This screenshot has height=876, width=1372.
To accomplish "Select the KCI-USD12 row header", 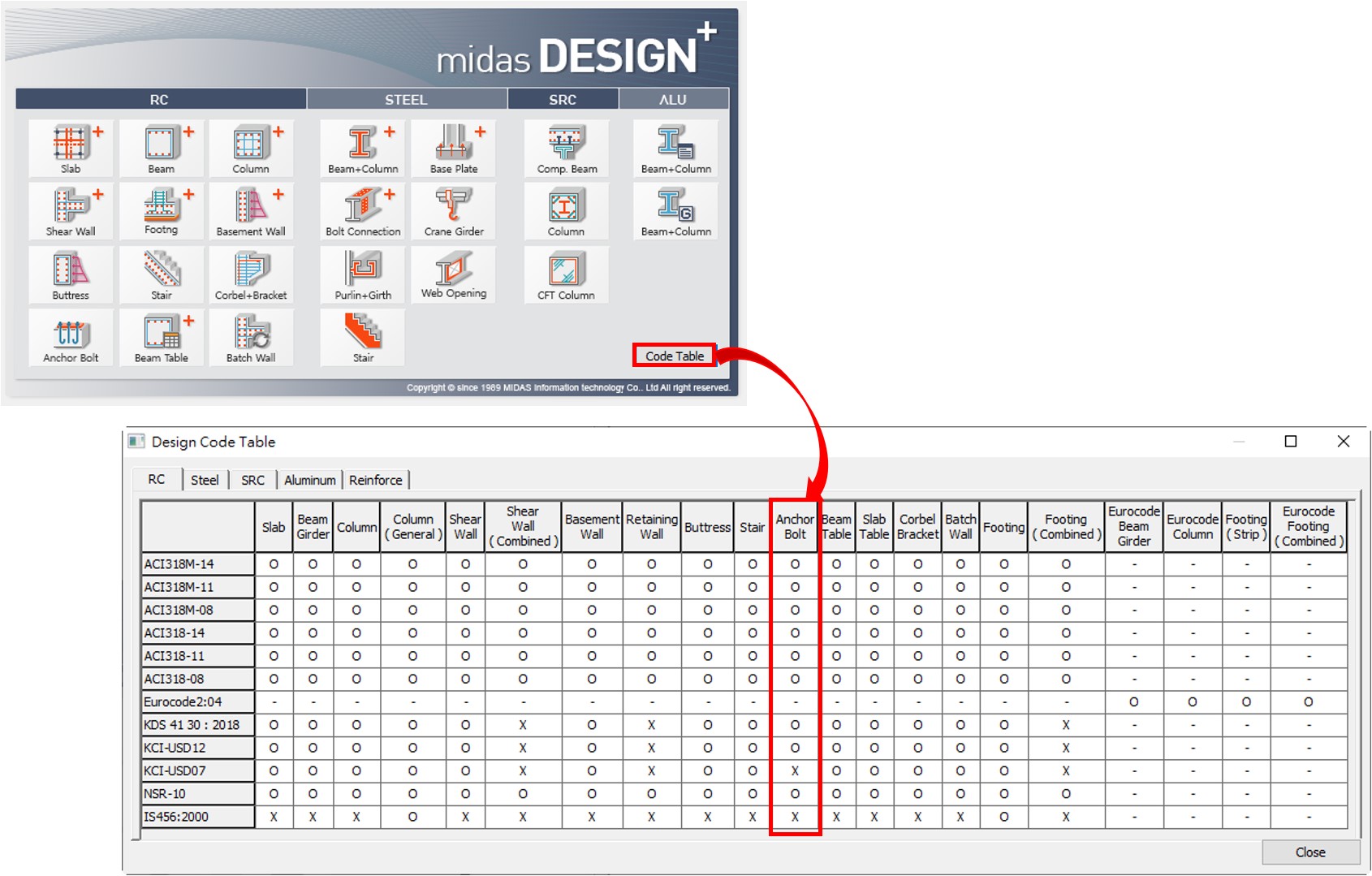I will point(198,748).
